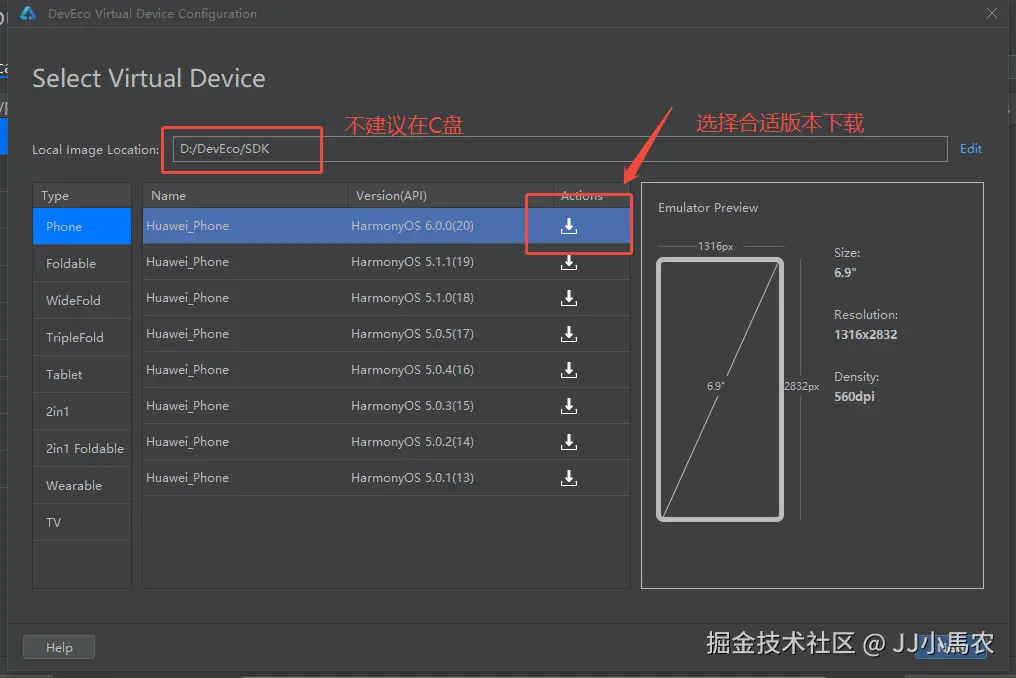Download the HarmonyOS 6.0.0(20) image
The image size is (1016, 678).
coord(569,226)
